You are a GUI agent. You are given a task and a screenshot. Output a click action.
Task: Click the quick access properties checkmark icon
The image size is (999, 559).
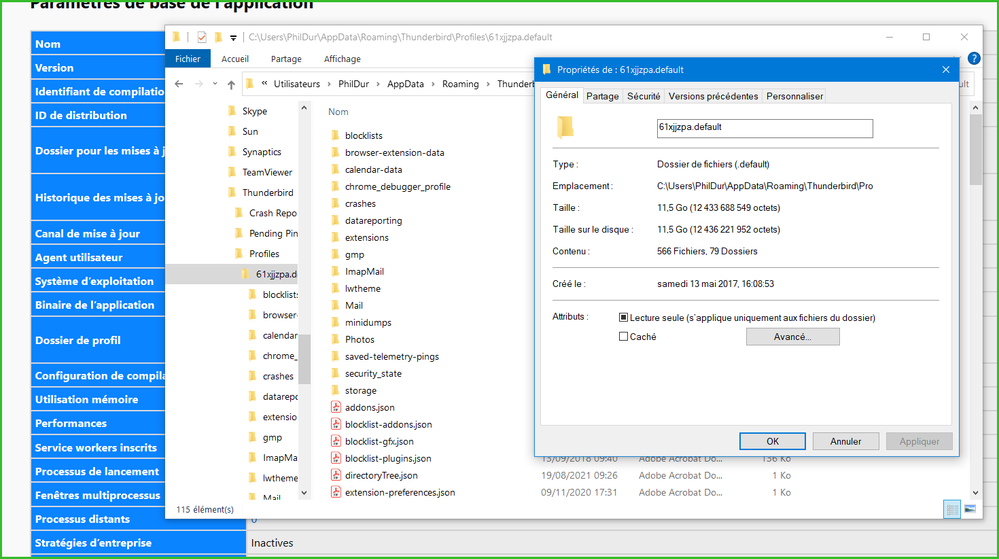click(x=202, y=37)
